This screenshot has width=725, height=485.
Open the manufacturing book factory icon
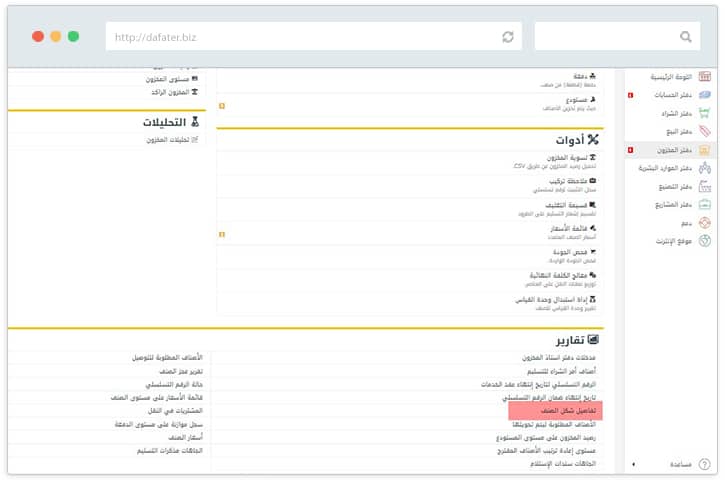click(x=704, y=186)
